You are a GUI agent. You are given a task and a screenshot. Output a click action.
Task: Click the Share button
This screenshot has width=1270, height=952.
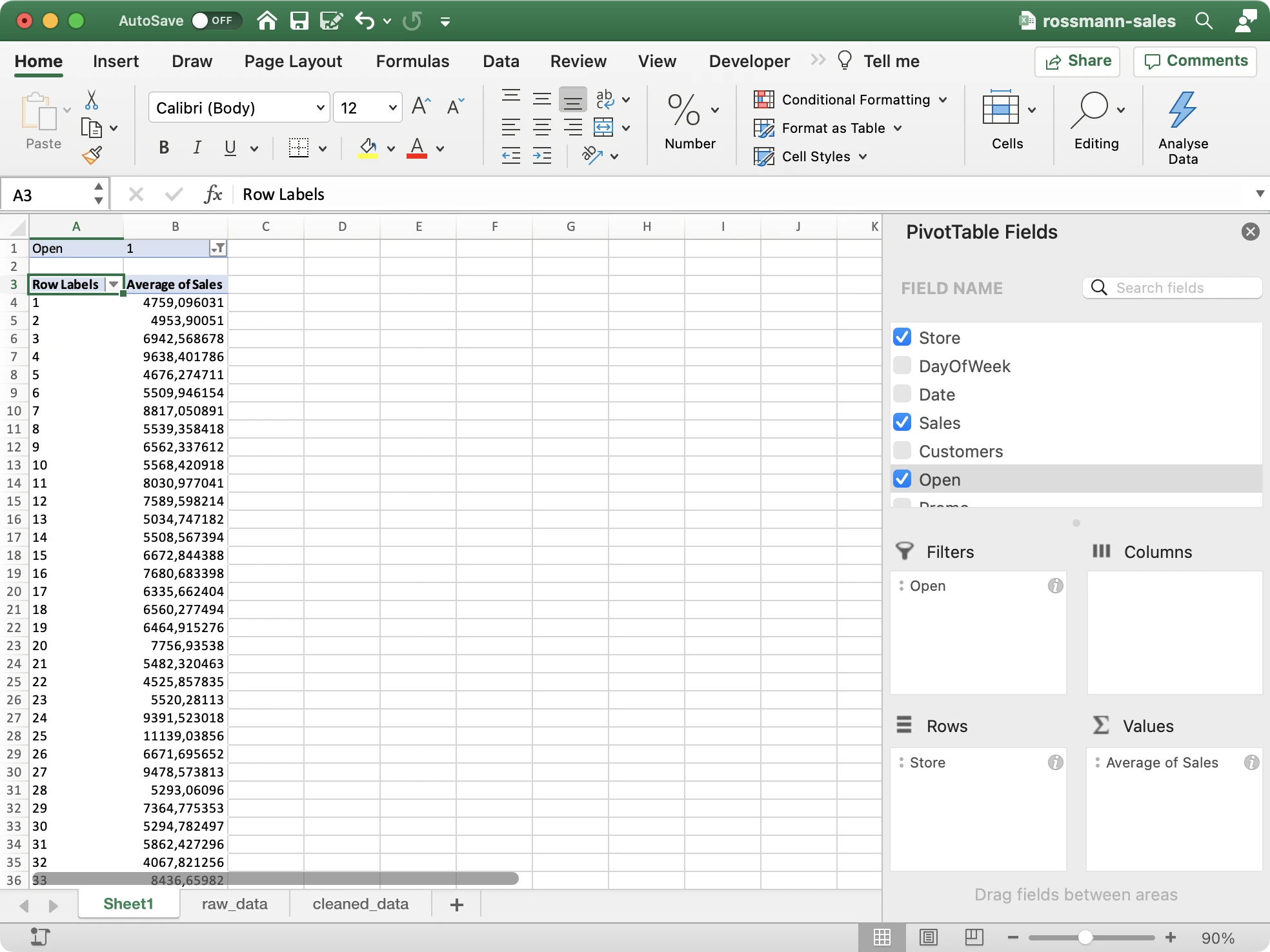[x=1076, y=61]
